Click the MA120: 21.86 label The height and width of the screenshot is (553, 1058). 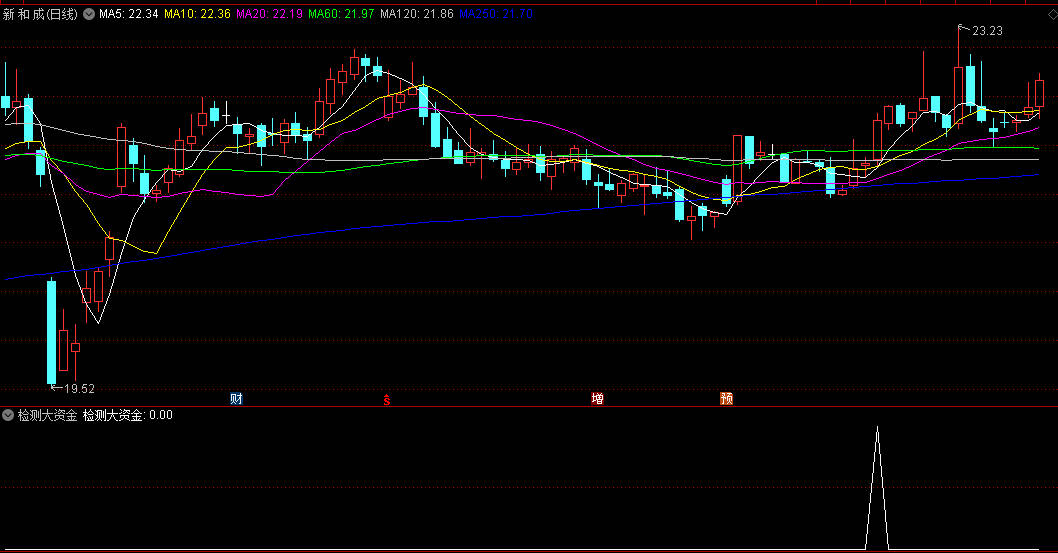click(x=416, y=14)
